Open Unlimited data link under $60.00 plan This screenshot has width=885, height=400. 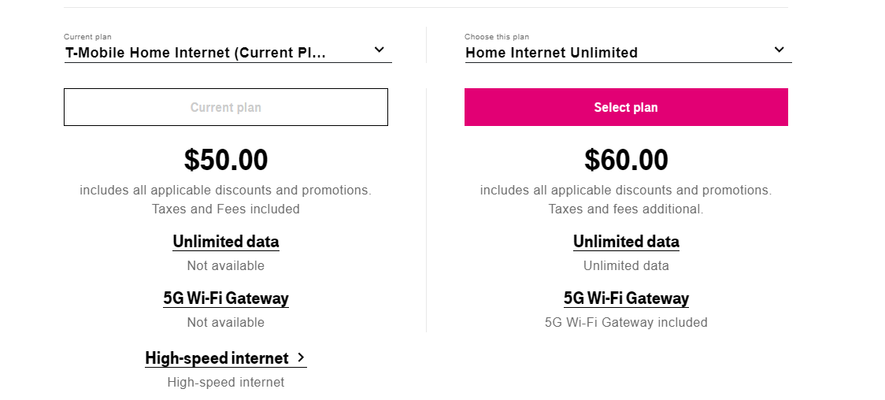click(626, 242)
